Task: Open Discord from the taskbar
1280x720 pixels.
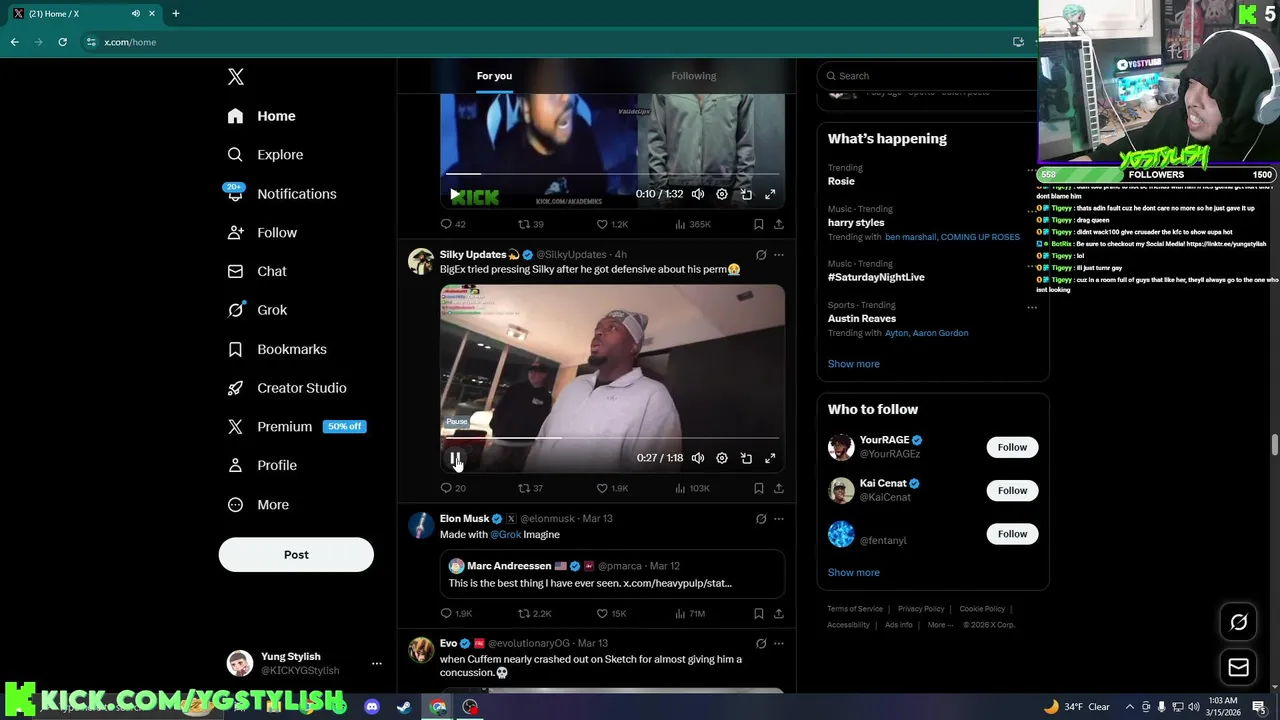Action: click(x=372, y=707)
